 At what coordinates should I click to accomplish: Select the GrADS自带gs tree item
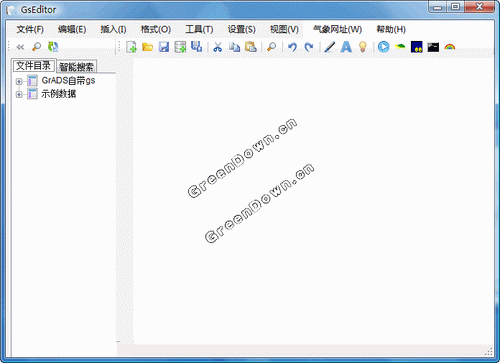pyautogui.click(x=68, y=81)
